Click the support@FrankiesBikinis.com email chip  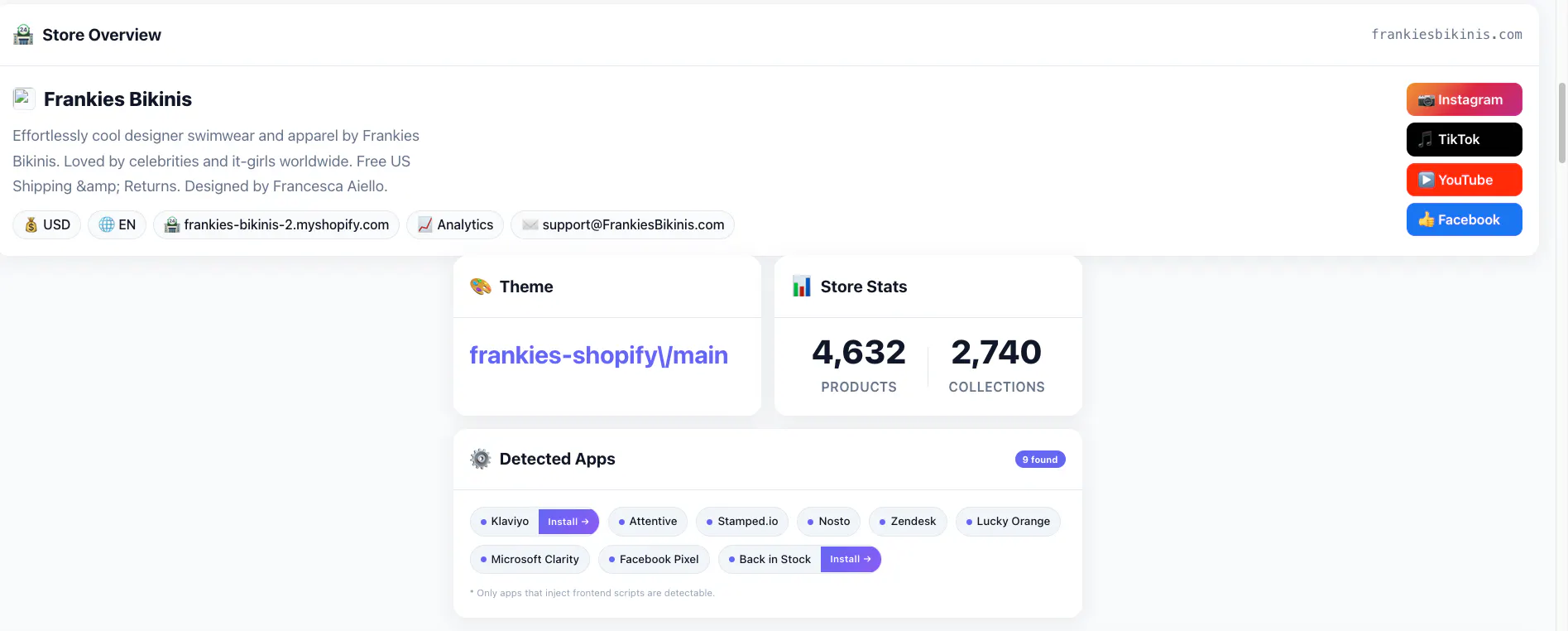(x=622, y=224)
